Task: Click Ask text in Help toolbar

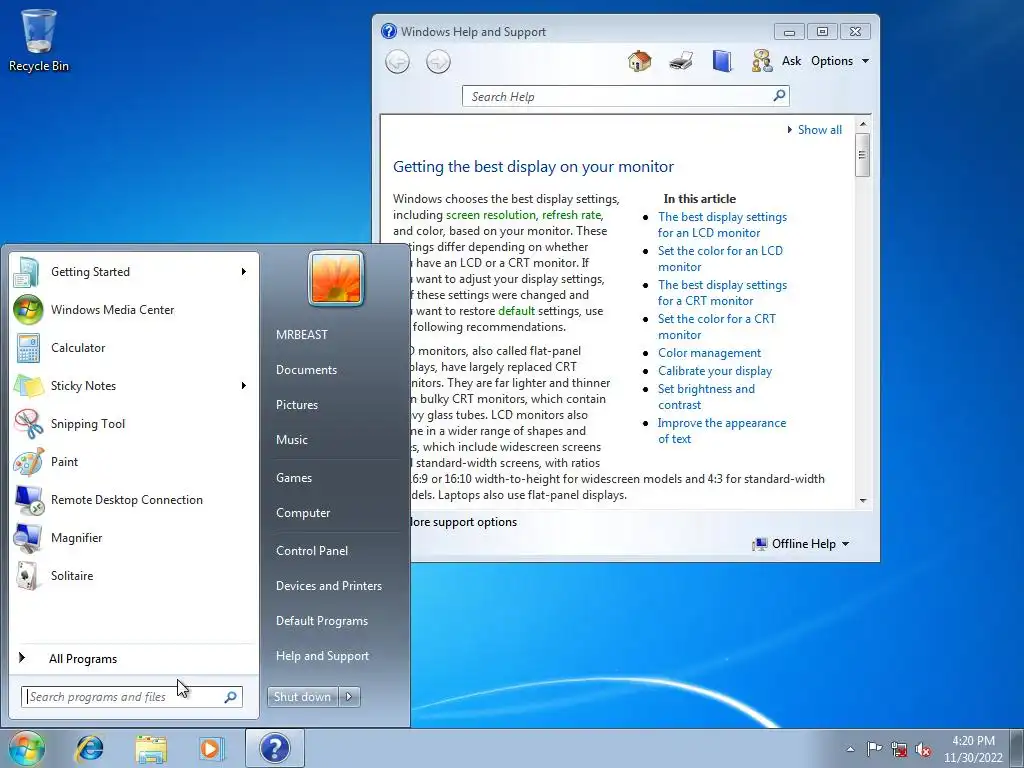Action: coord(791,61)
